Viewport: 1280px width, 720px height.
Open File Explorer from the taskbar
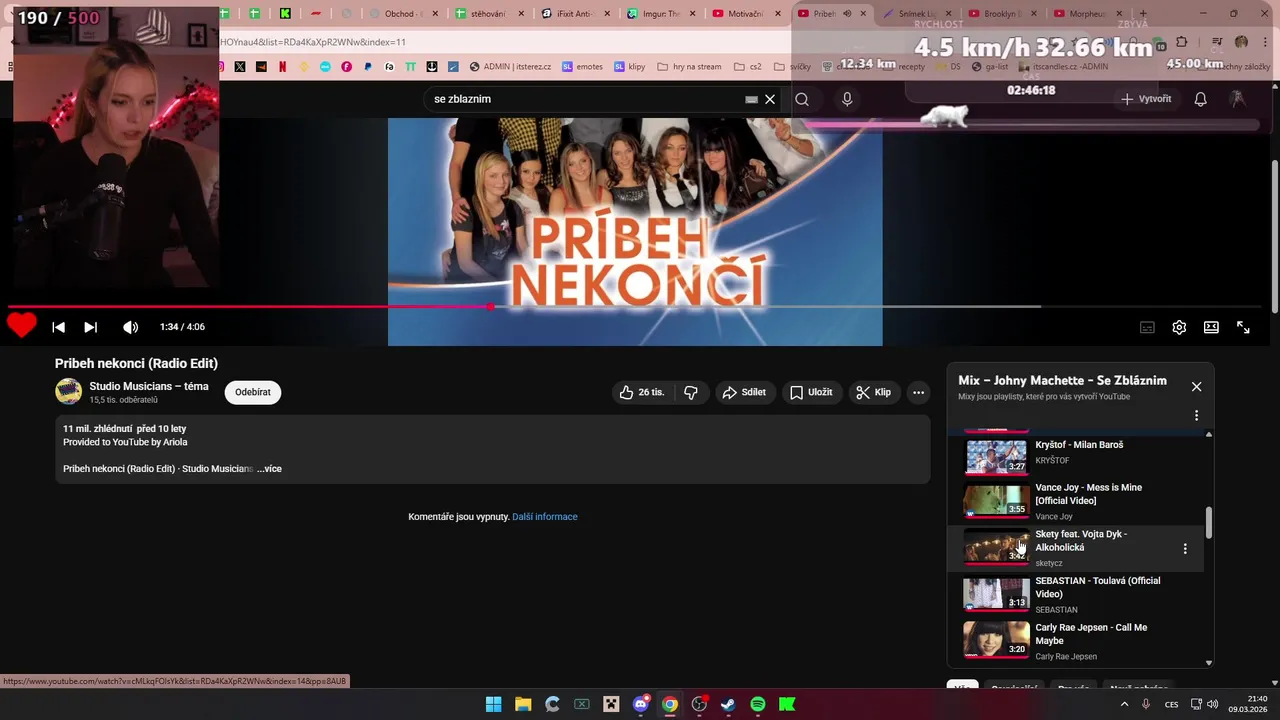pyautogui.click(x=523, y=704)
